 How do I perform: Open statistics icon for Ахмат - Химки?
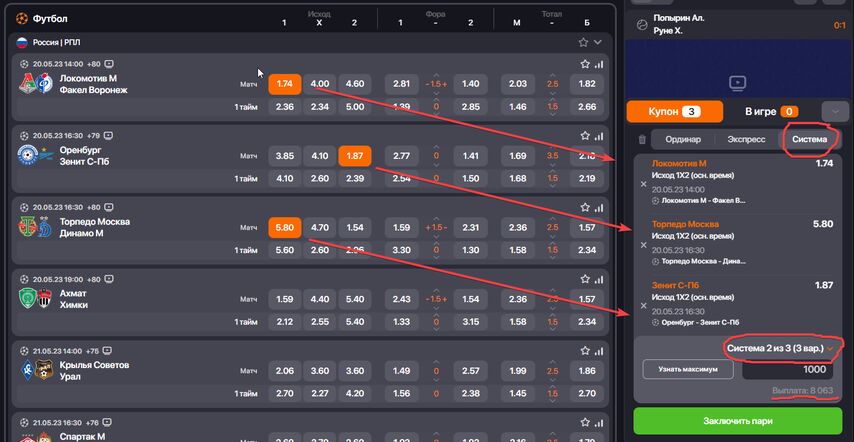pos(599,279)
